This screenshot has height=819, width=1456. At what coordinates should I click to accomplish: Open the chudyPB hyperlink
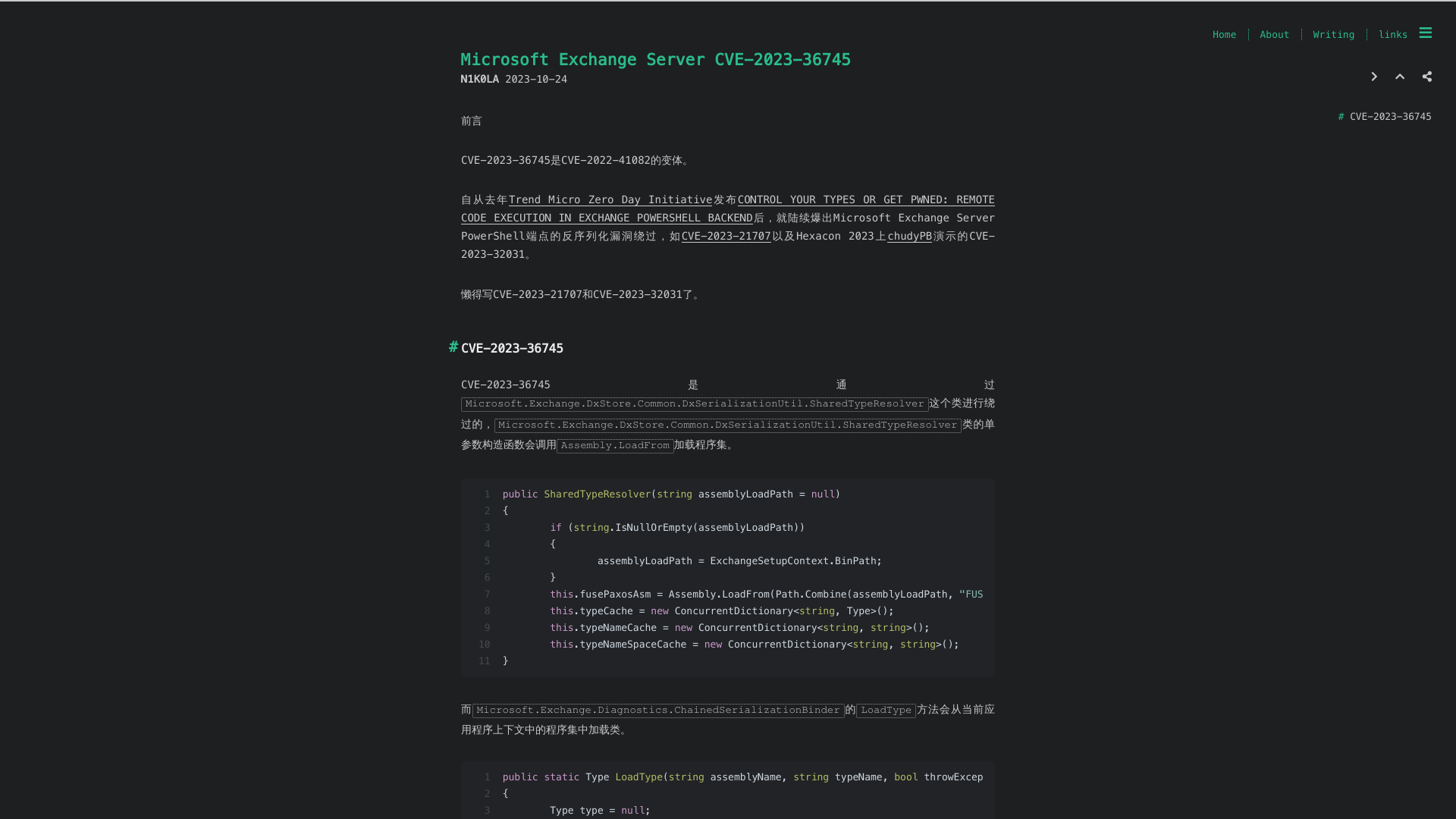tap(909, 237)
